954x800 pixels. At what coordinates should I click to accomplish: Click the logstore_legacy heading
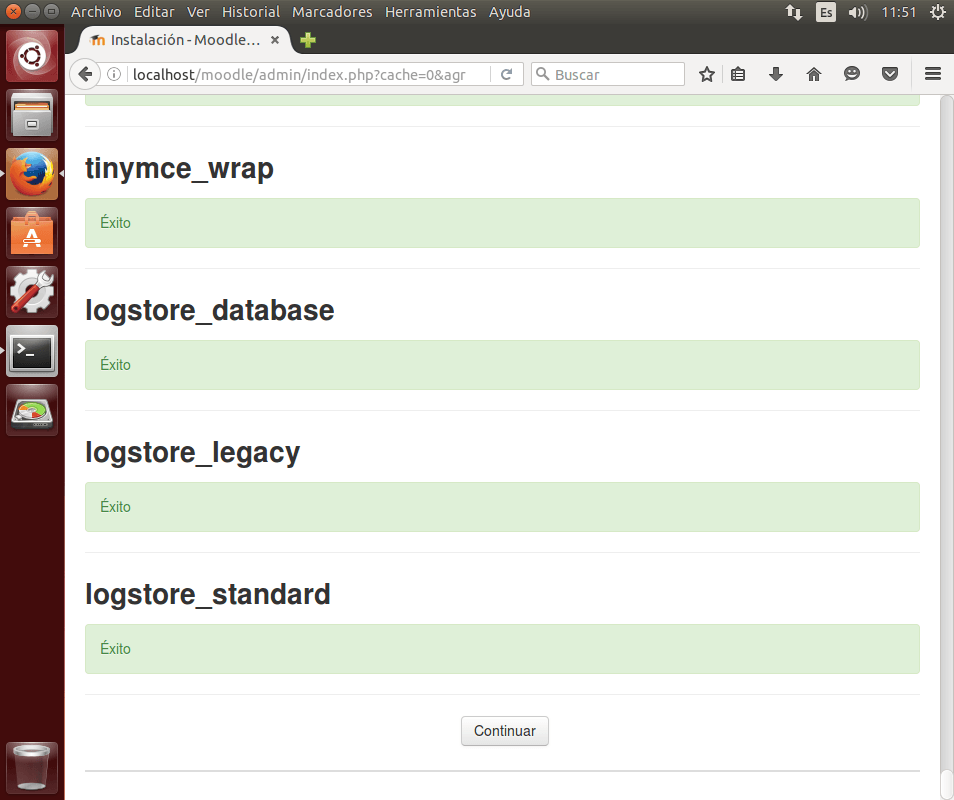[x=193, y=453]
